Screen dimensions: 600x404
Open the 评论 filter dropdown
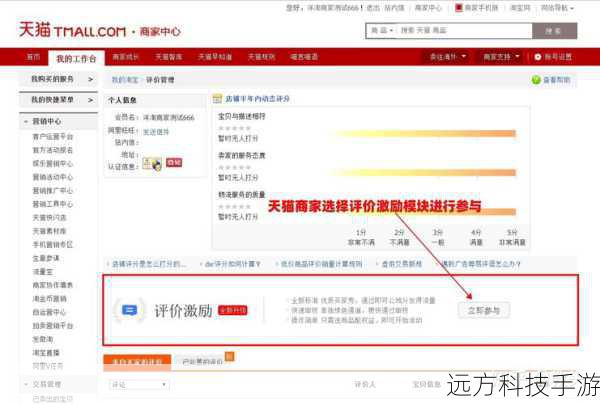tap(139, 384)
